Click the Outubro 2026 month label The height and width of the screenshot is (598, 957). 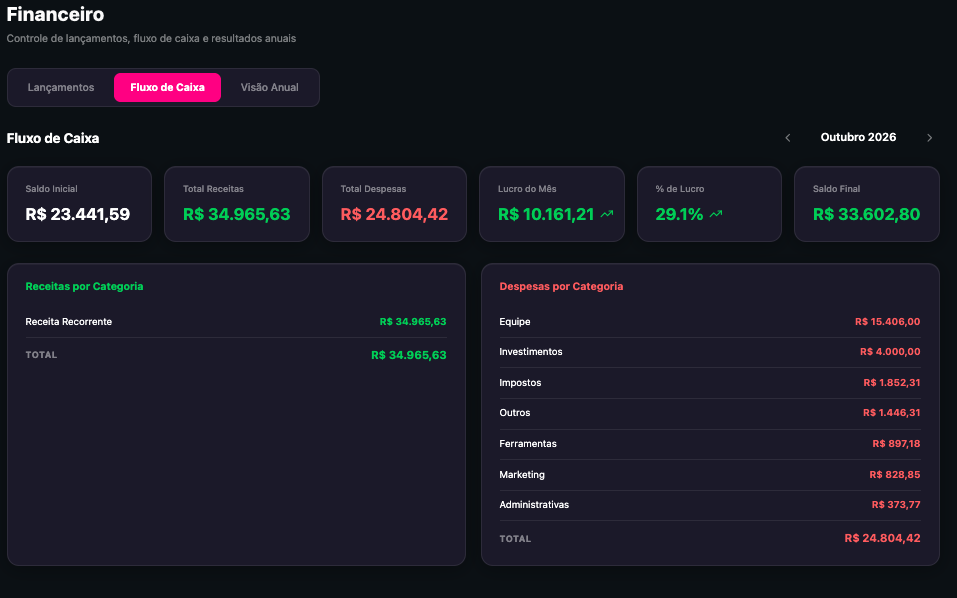(858, 137)
